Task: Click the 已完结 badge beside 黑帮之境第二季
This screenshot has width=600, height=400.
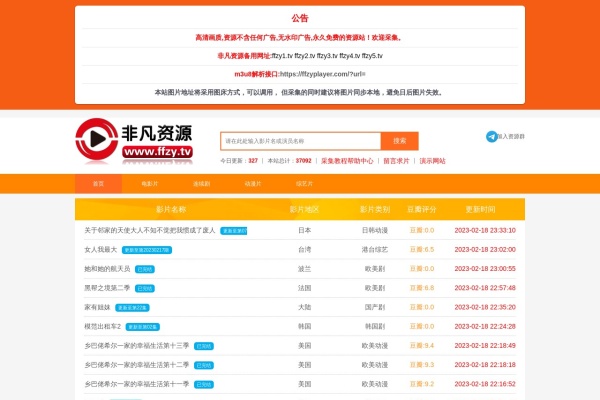Action: click(145, 288)
